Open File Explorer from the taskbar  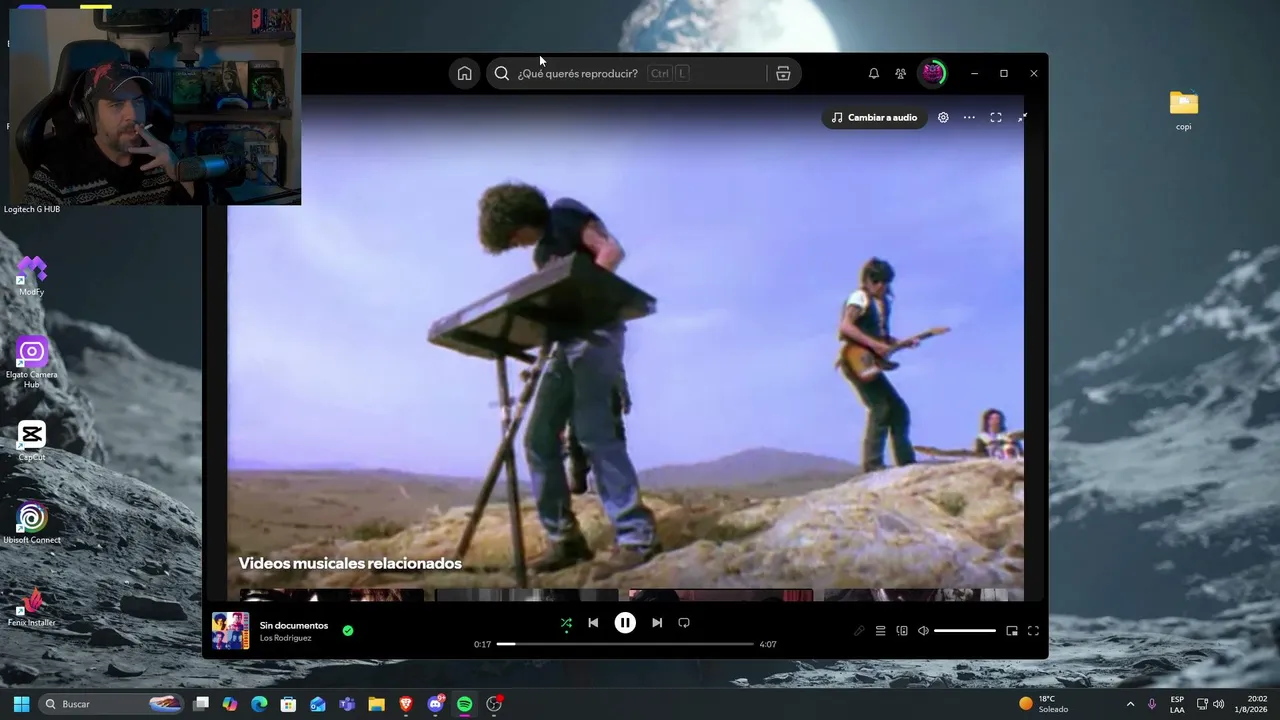point(376,704)
